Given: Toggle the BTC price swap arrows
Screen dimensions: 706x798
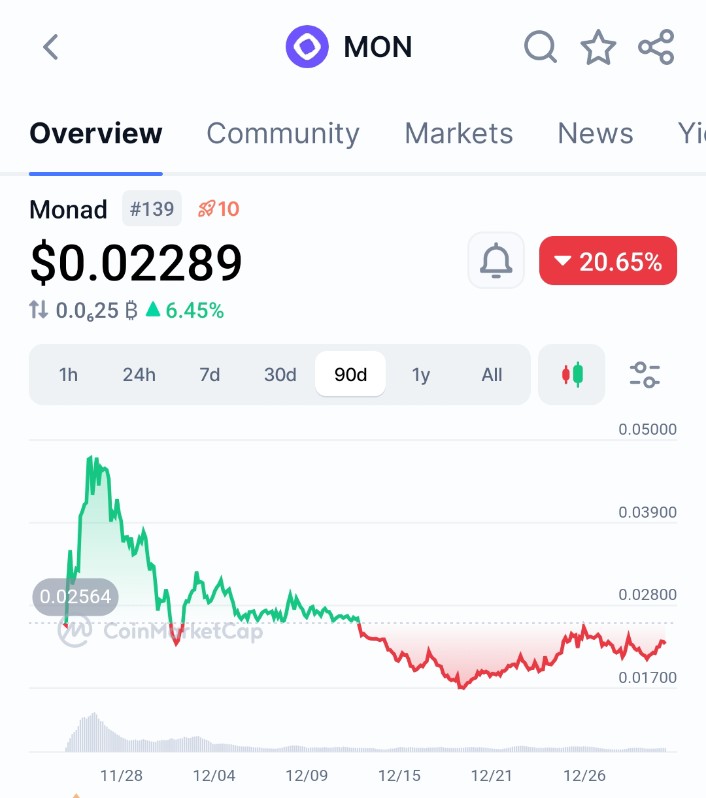Looking at the screenshot, I should (38, 311).
